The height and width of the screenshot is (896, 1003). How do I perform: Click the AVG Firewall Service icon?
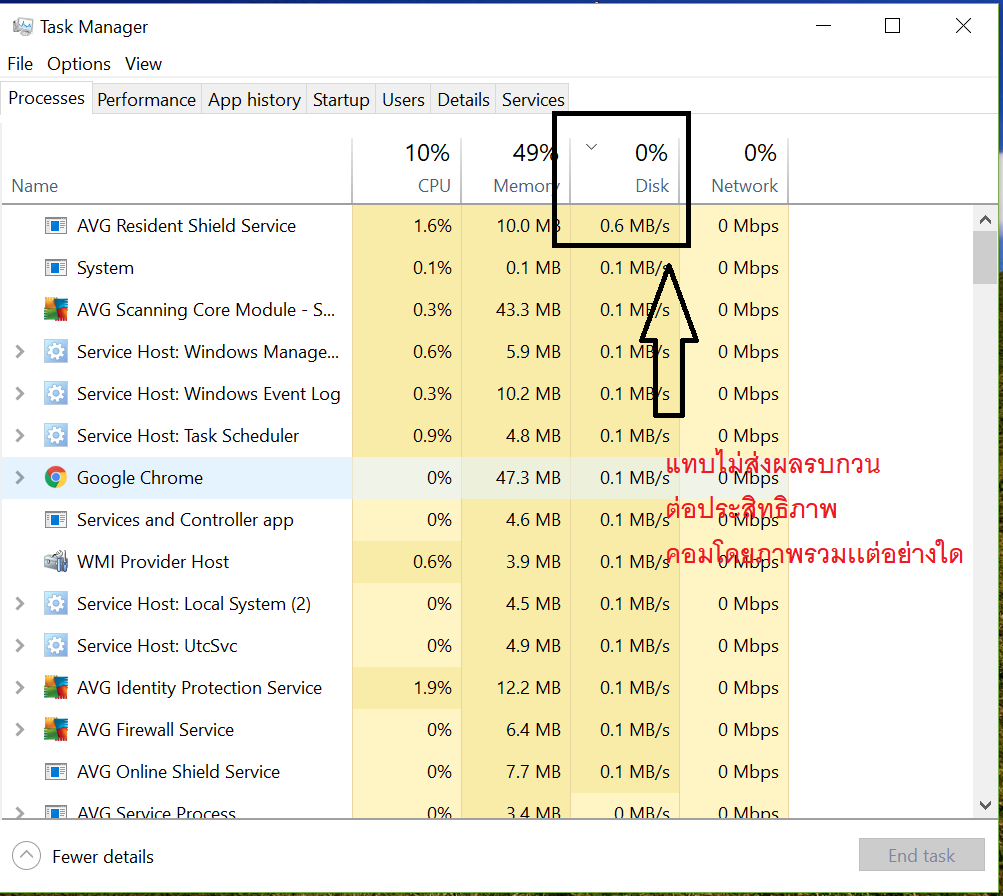pyautogui.click(x=56, y=730)
